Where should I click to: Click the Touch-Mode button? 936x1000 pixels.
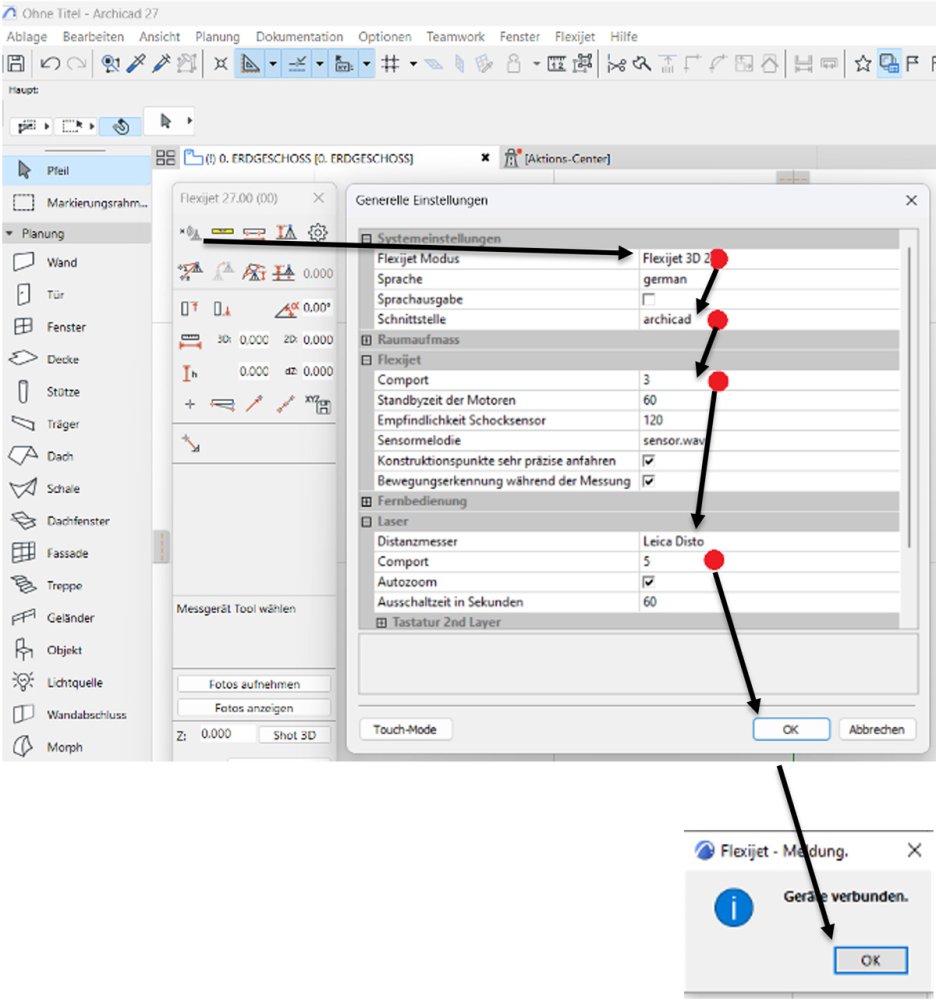[406, 729]
